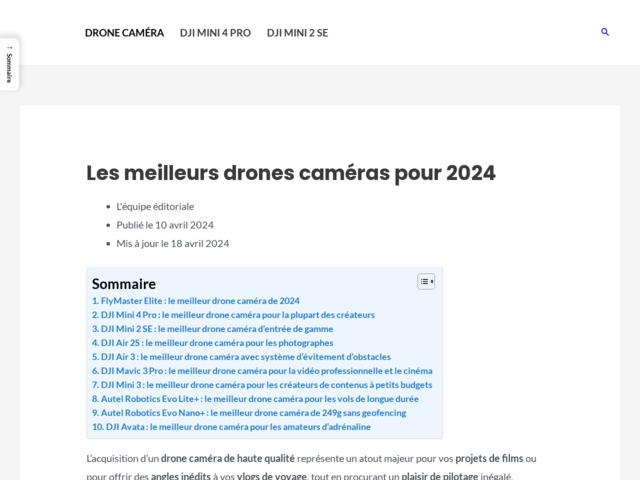Click the article title about best drones 2024
This screenshot has height=480, width=640.
click(x=290, y=173)
